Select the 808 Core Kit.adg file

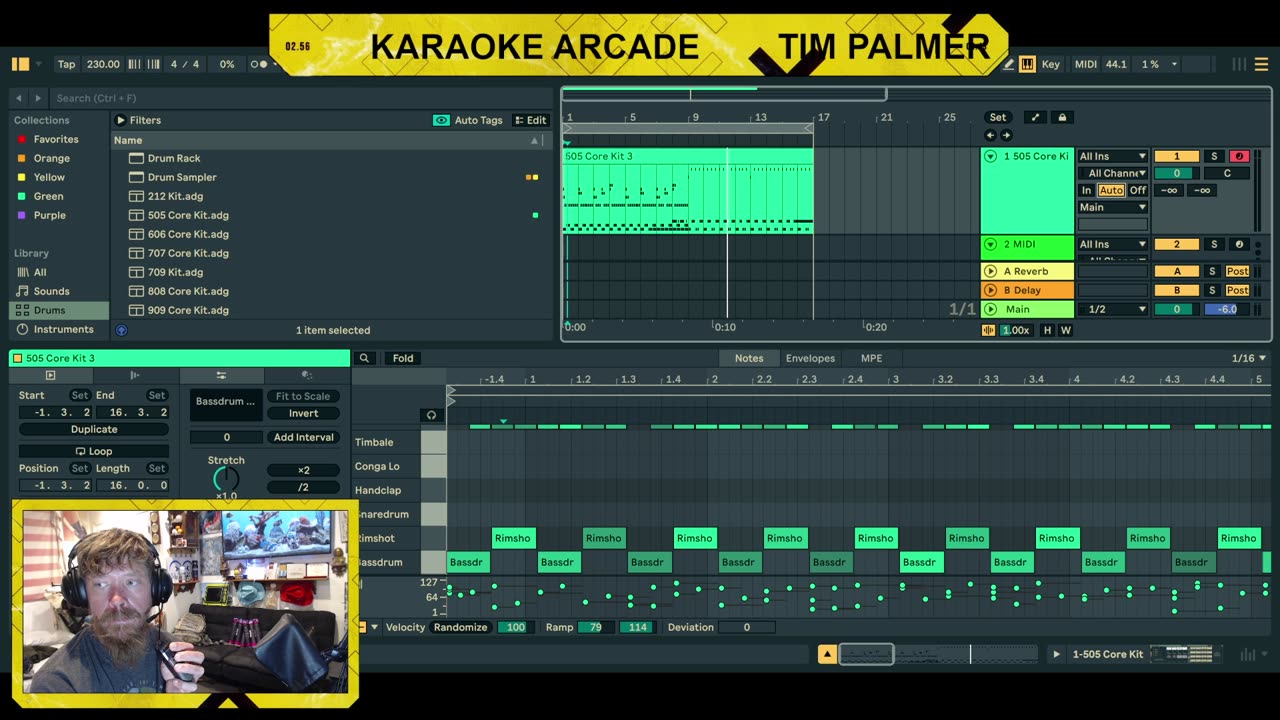coord(188,291)
